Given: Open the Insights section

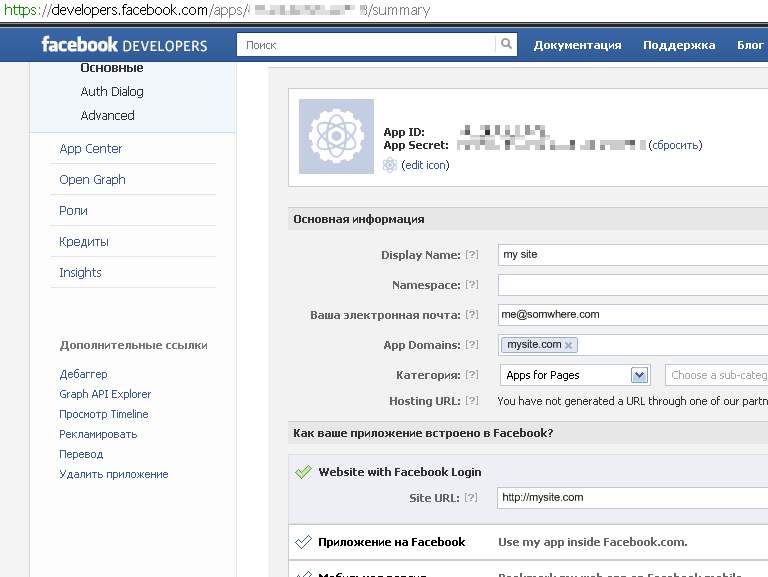Looking at the screenshot, I should [x=80, y=272].
